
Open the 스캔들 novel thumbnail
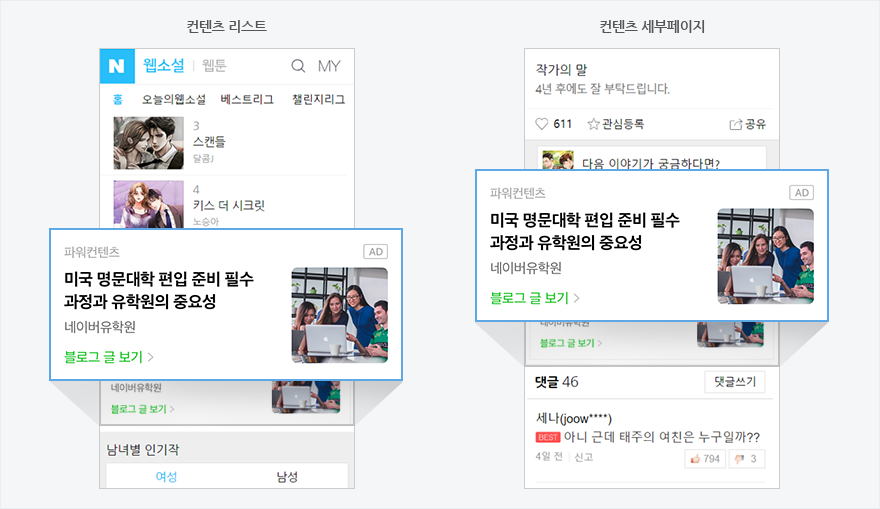point(148,143)
